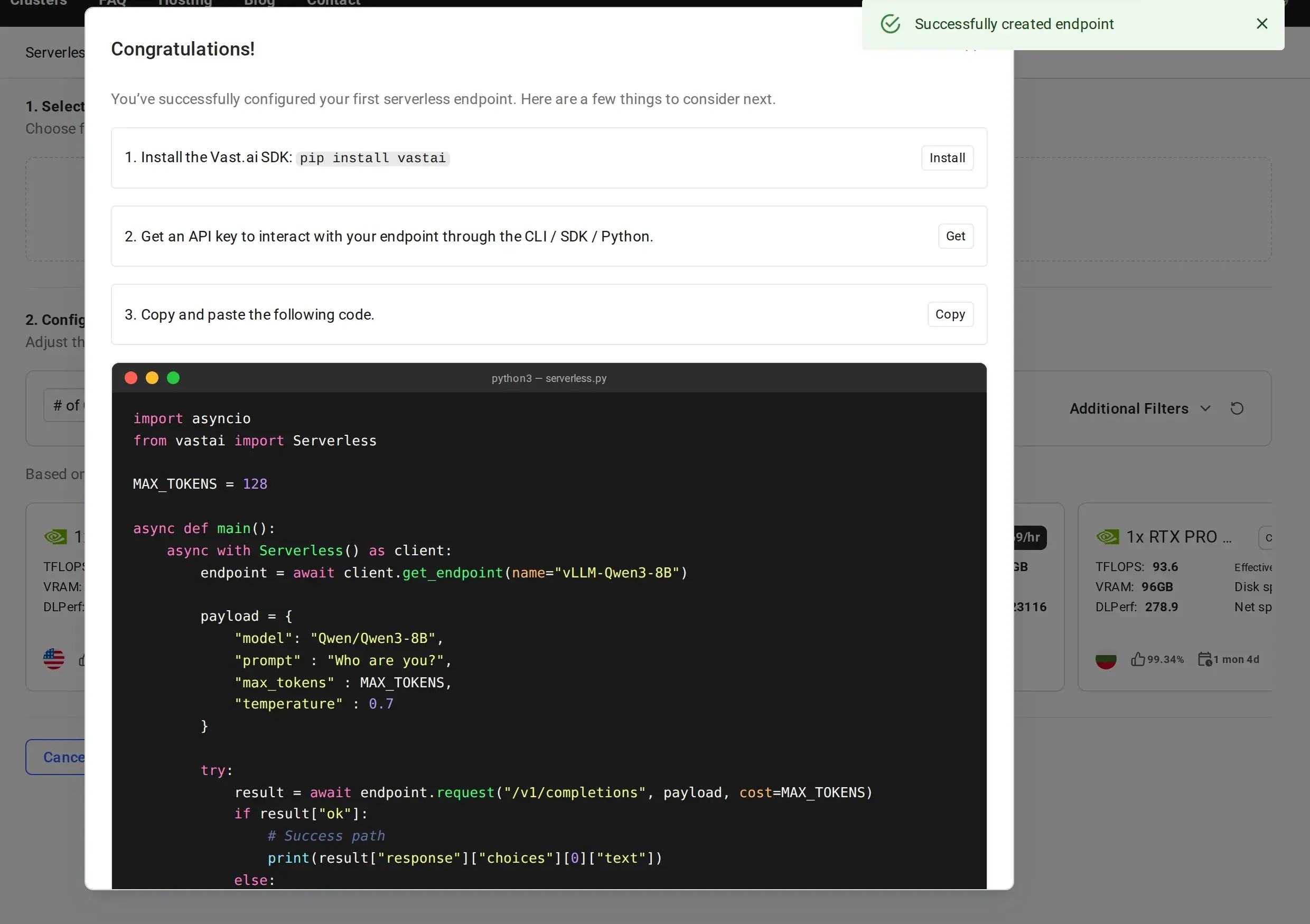Click the green dot in code window

(173, 378)
